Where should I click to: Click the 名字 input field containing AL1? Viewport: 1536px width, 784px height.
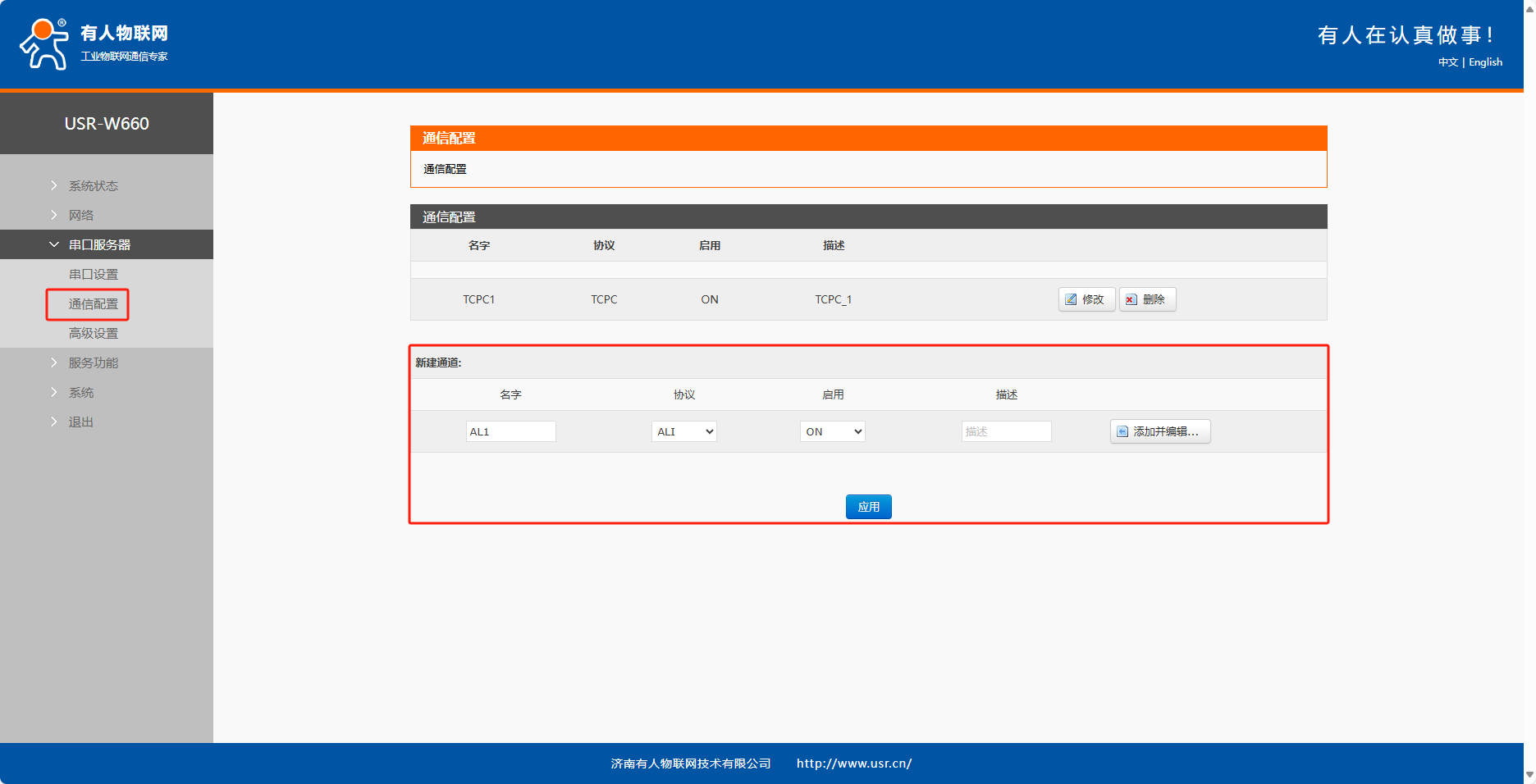(x=510, y=431)
